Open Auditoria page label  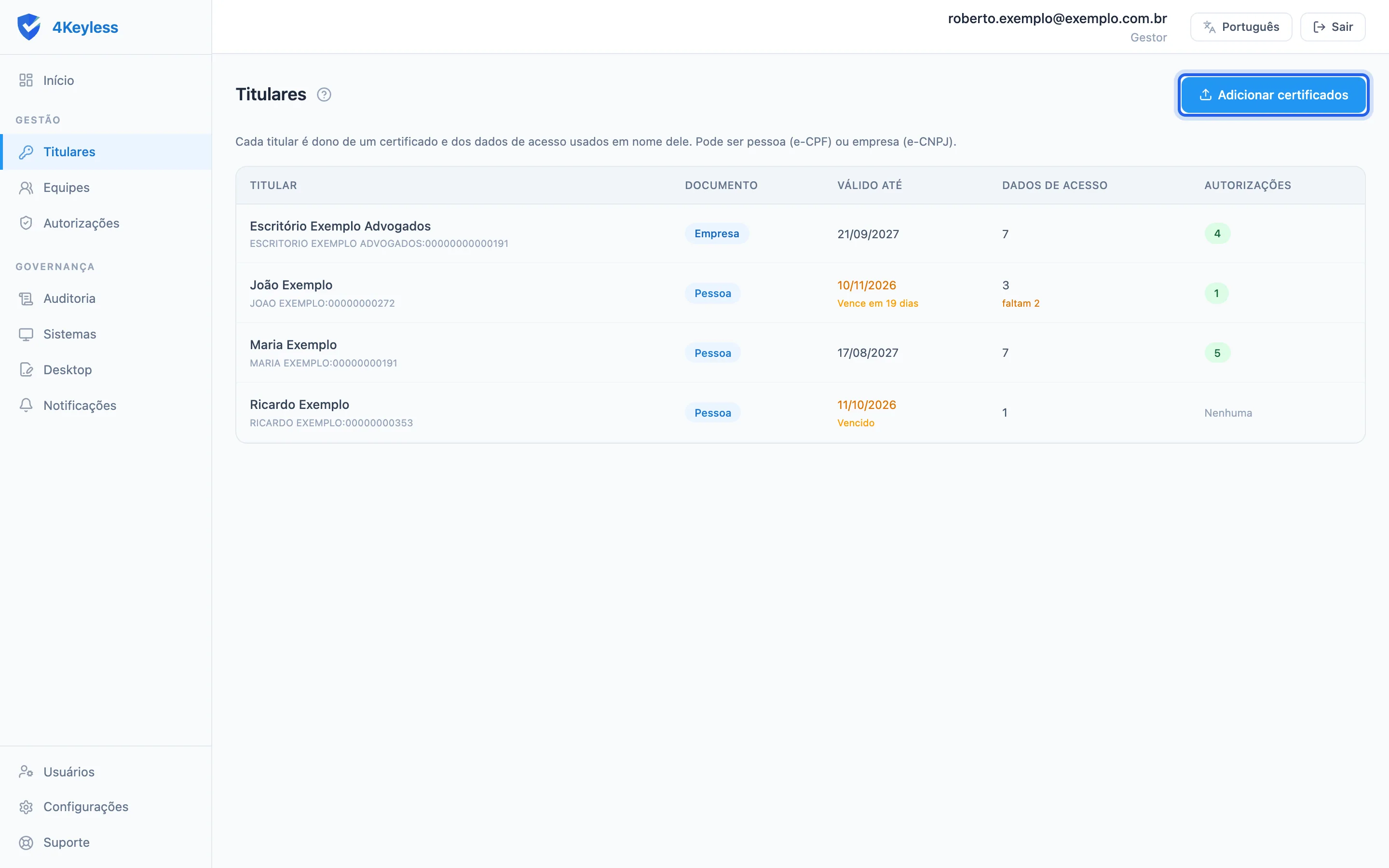pyautogui.click(x=69, y=298)
